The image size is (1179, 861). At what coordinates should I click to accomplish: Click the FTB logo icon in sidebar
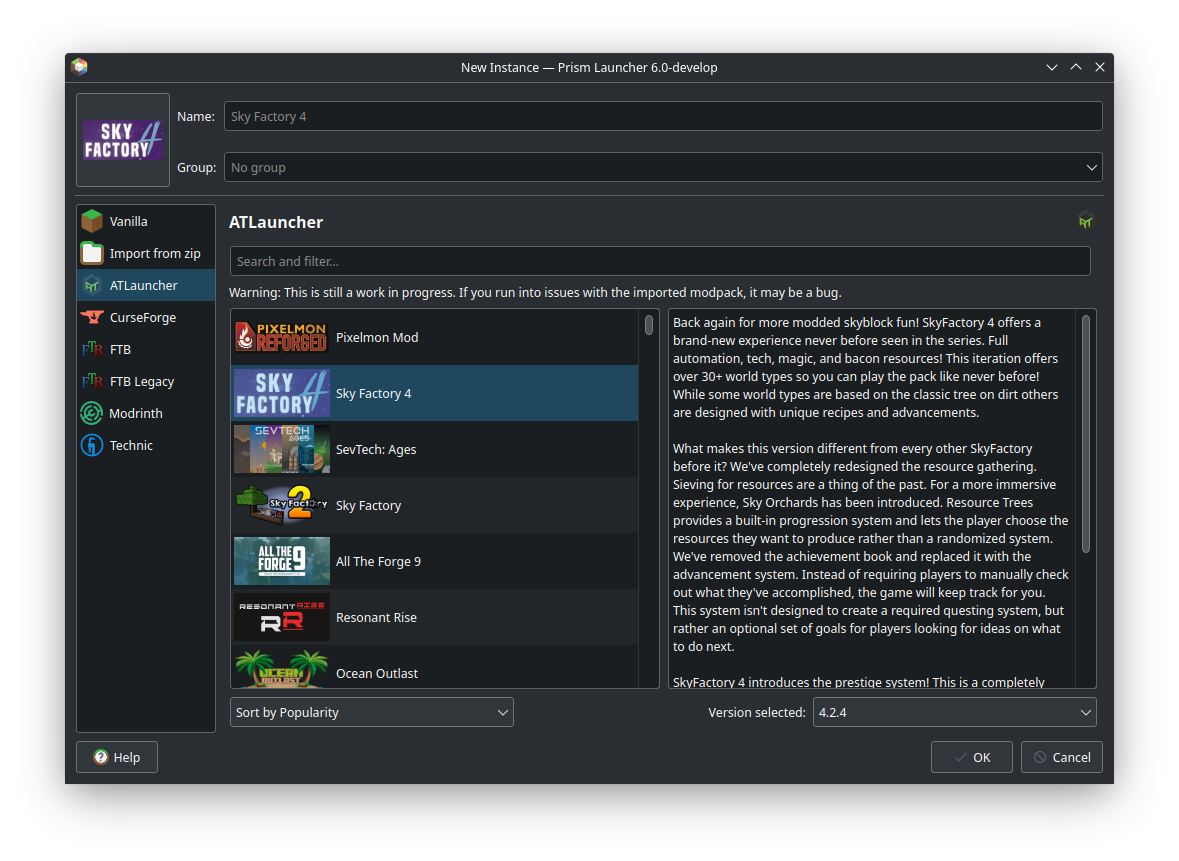click(x=92, y=349)
